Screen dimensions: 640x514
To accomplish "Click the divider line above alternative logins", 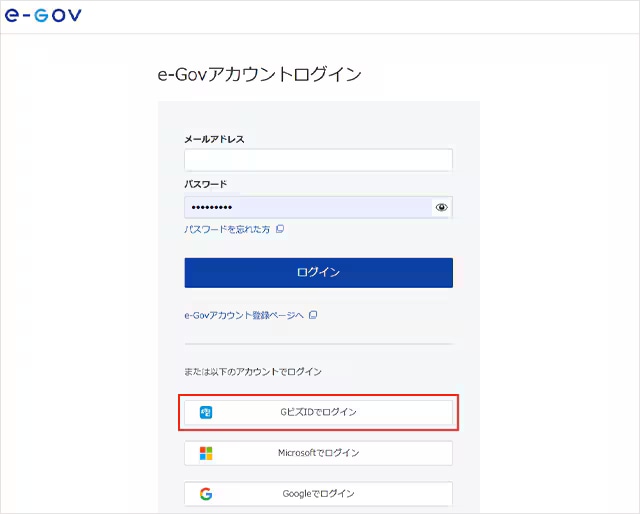I will 318,344.
